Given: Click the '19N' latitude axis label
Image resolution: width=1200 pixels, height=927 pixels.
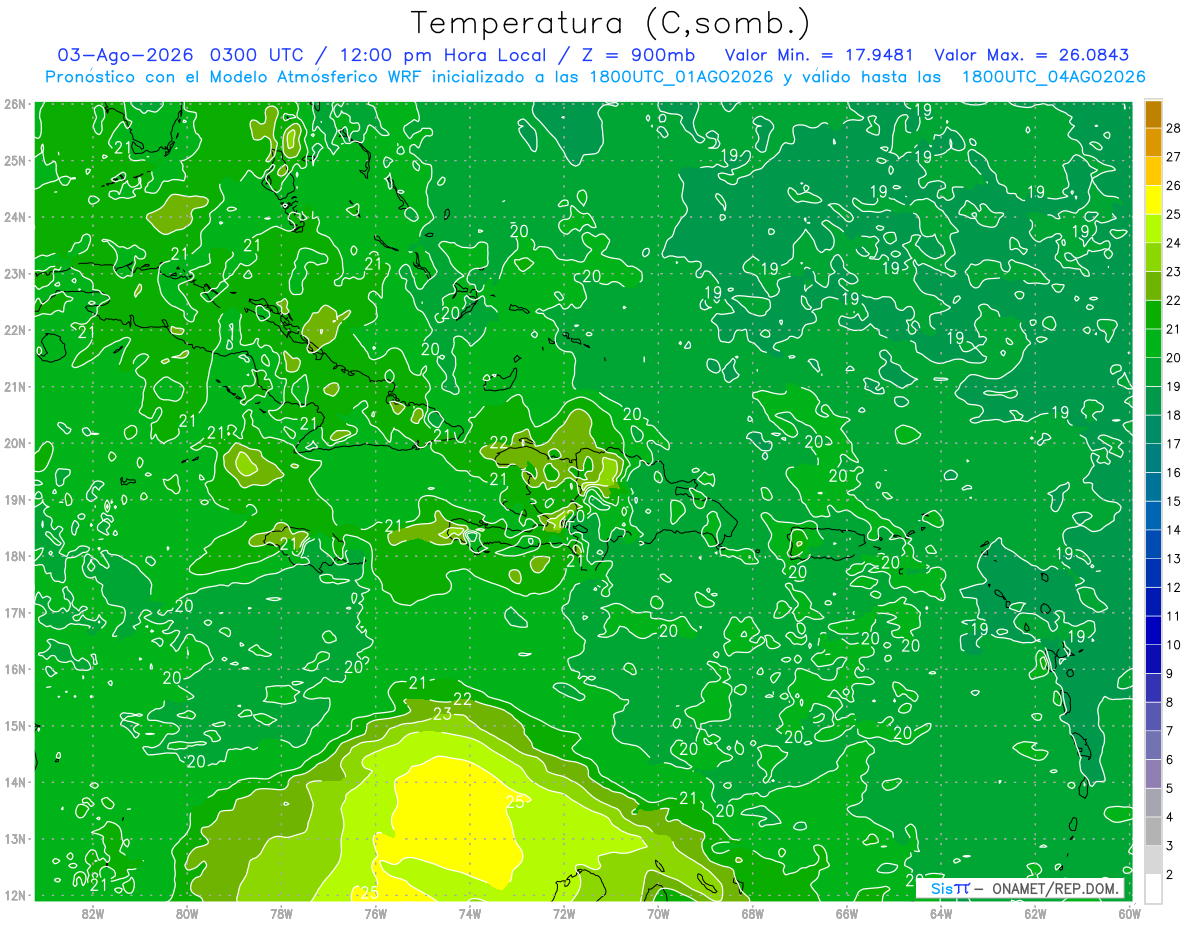Looking at the screenshot, I should (14, 499).
